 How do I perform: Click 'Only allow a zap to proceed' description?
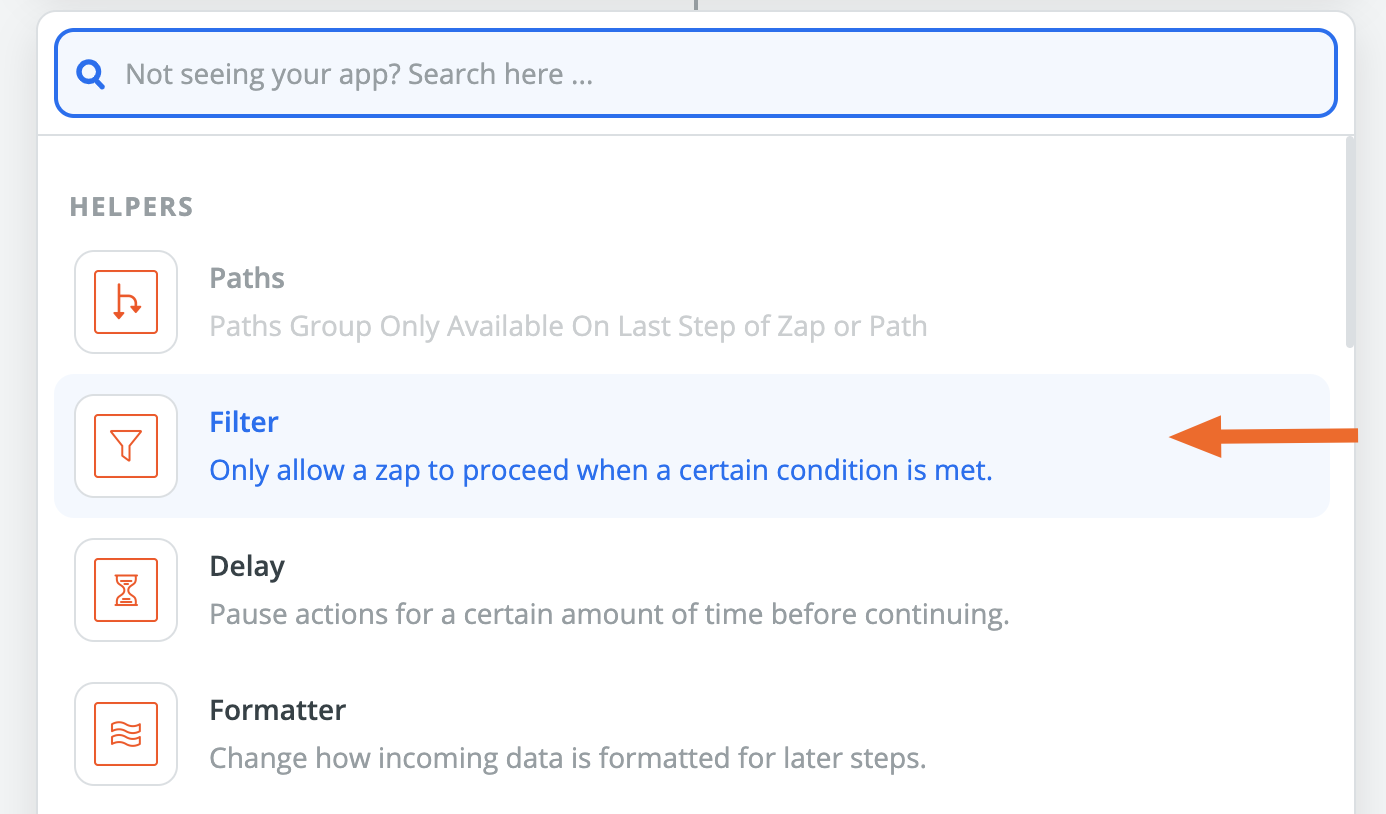pos(600,470)
